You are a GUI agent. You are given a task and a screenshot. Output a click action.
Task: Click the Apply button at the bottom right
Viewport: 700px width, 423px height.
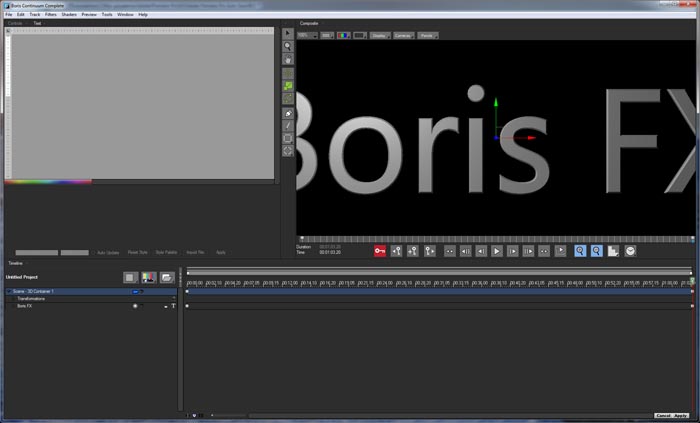(x=681, y=415)
